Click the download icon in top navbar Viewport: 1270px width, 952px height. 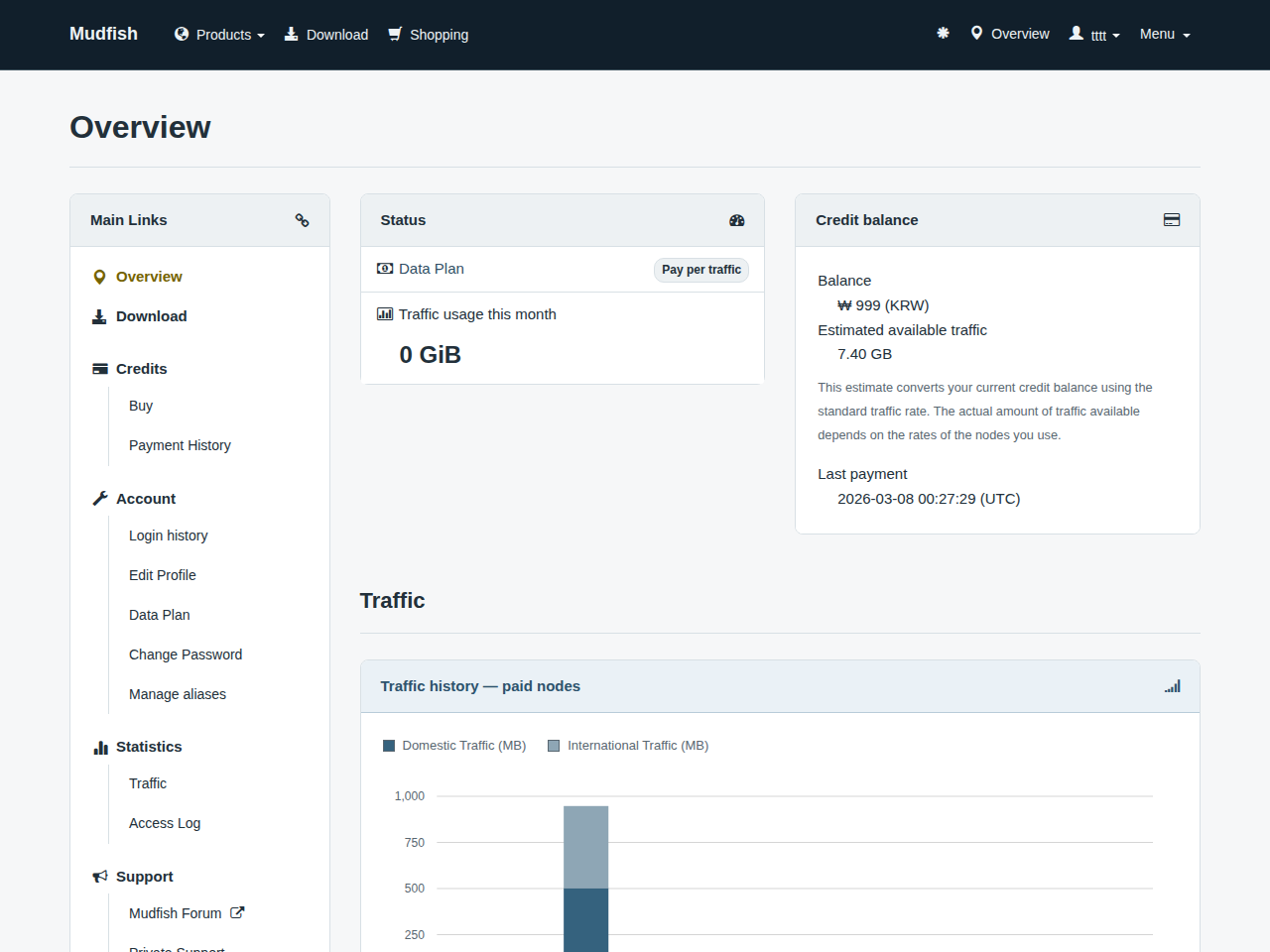tap(292, 34)
